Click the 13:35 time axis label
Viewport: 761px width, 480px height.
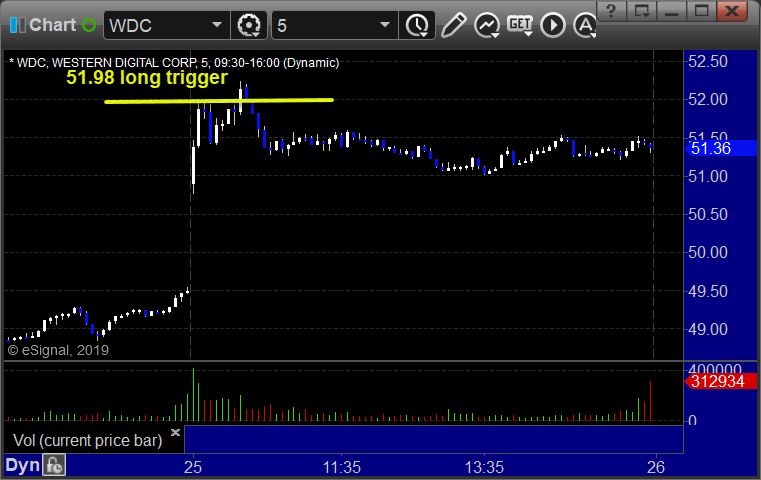[484, 467]
